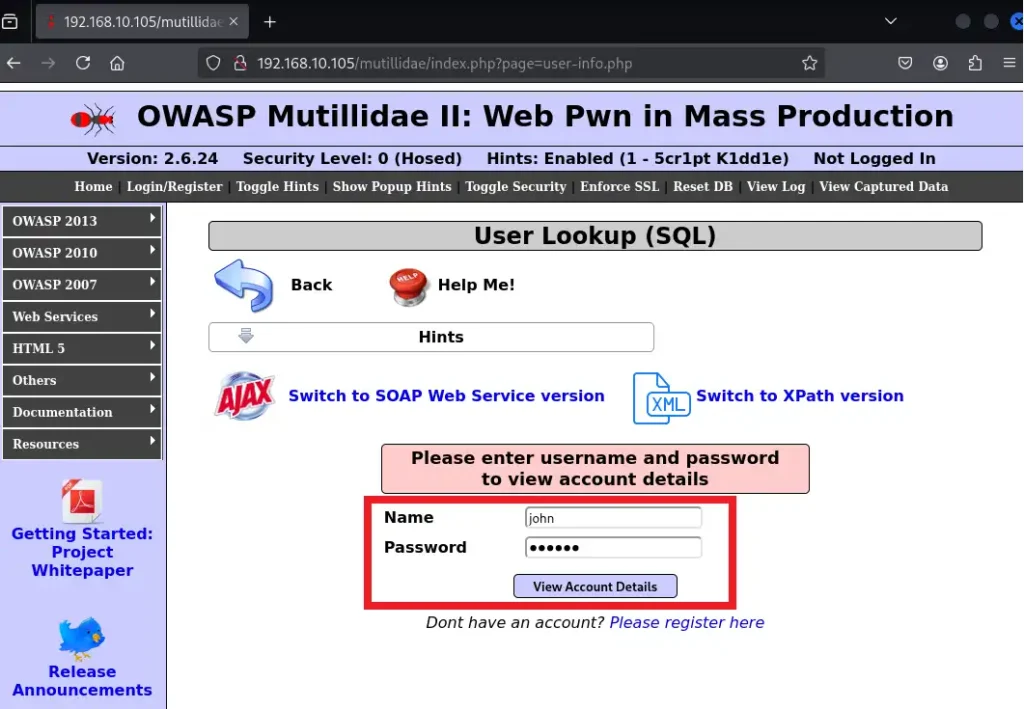Expand the Web Services menu

pyautogui.click(x=82, y=317)
